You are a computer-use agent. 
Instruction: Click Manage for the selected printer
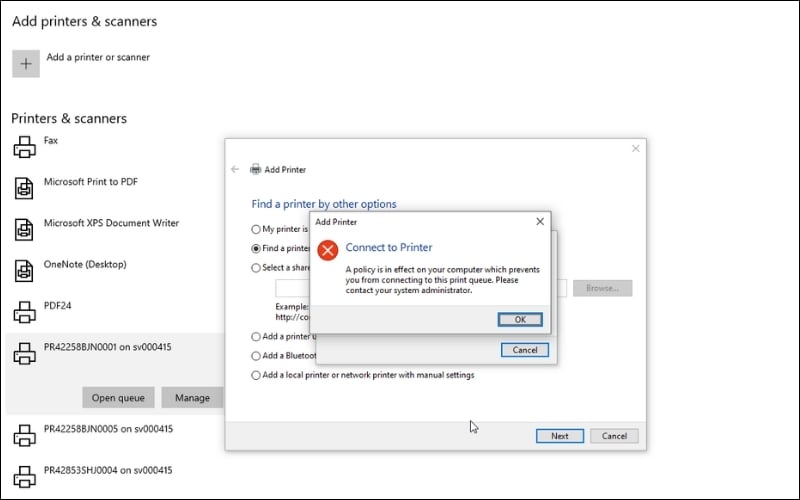click(192, 398)
